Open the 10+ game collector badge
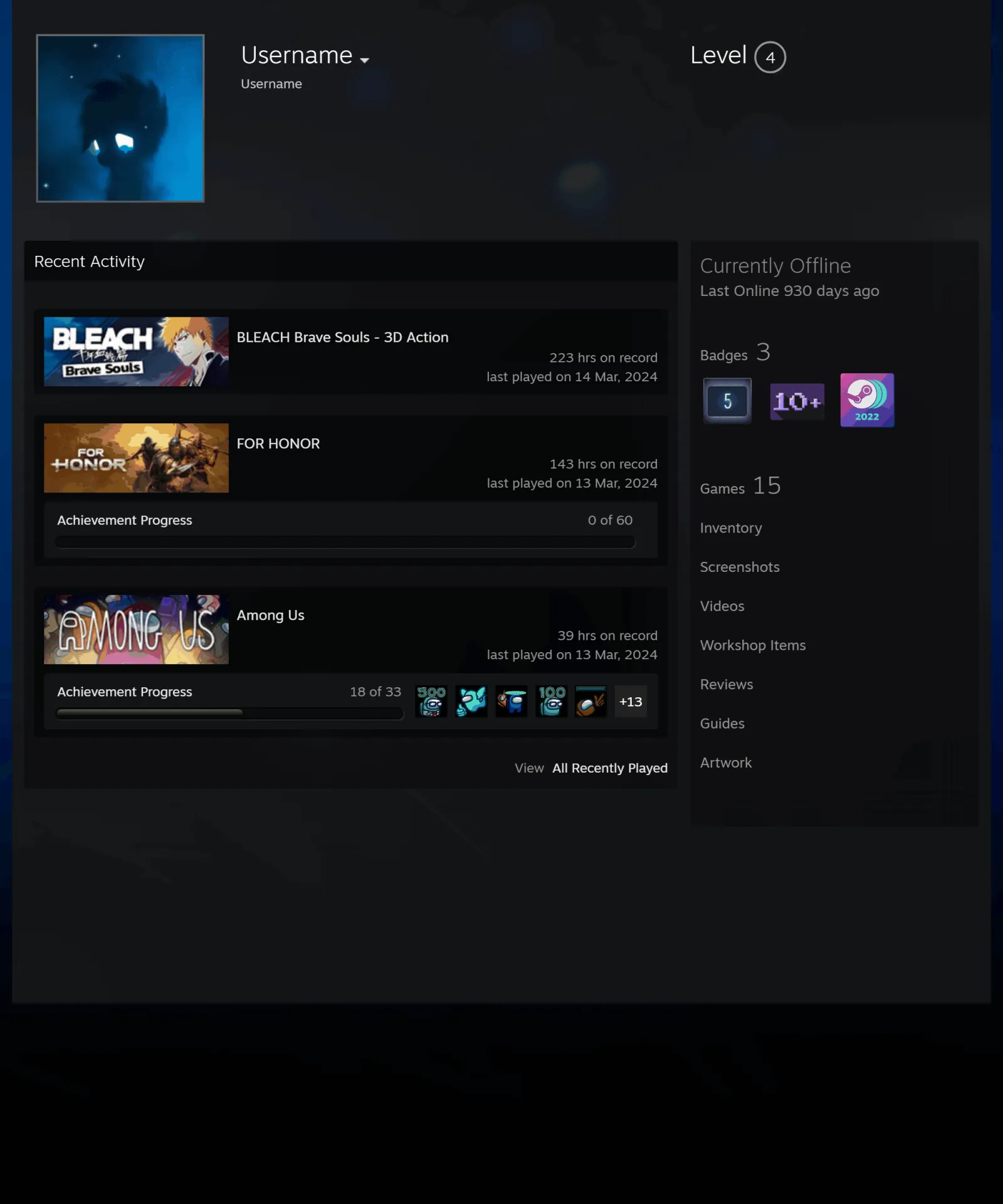 797,401
